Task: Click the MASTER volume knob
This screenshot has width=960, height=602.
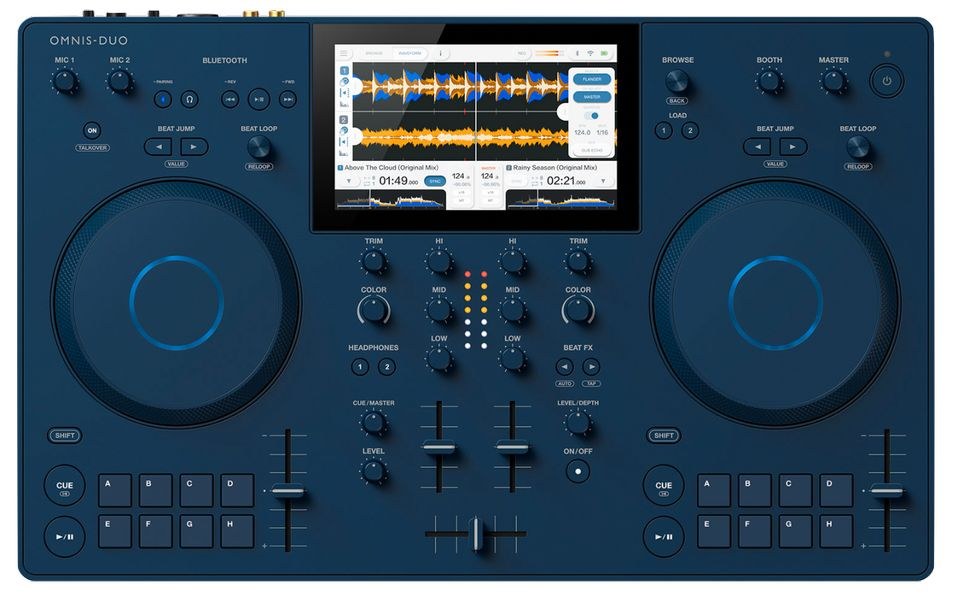Action: point(833,81)
